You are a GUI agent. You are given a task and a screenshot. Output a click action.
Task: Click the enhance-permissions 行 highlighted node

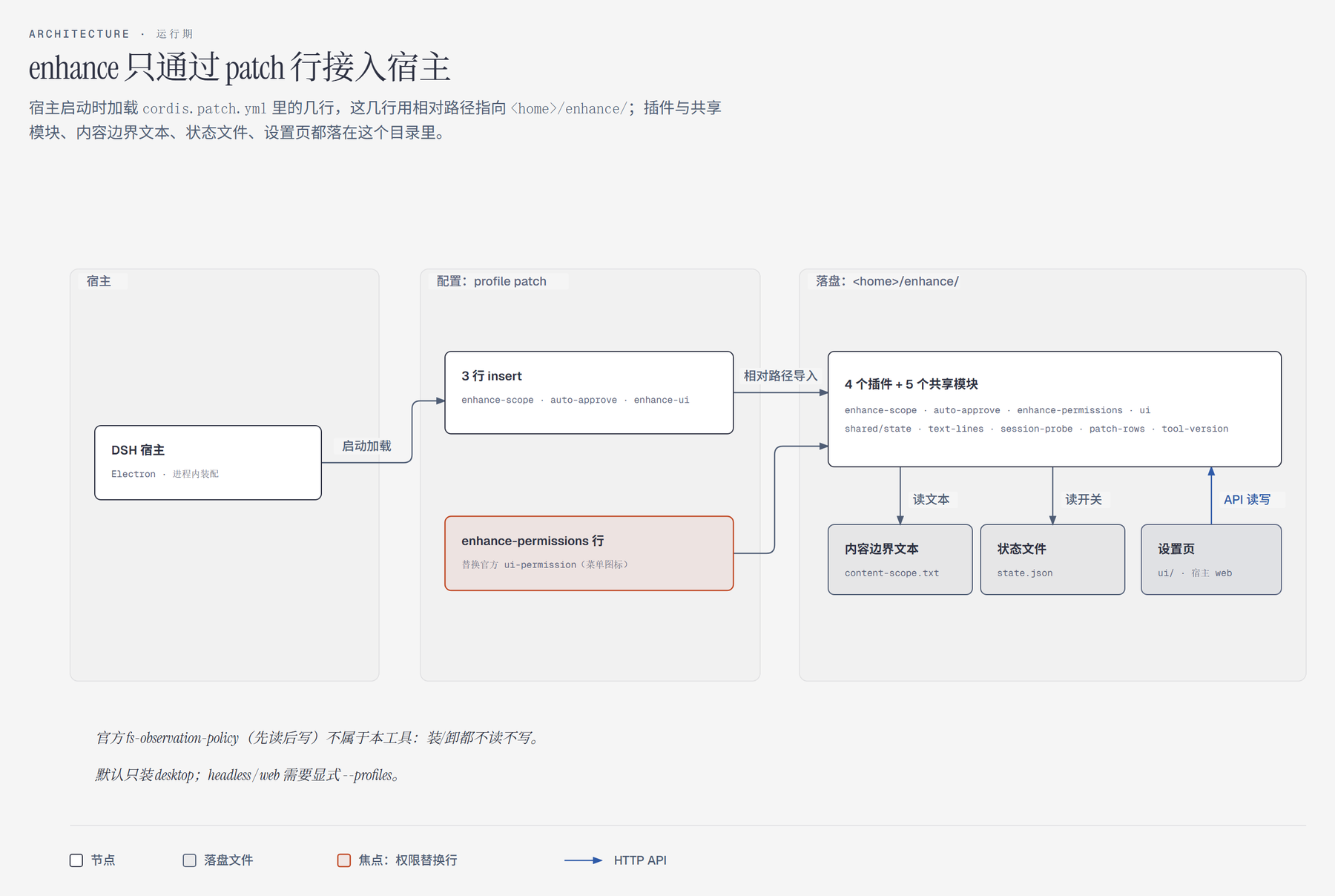pos(589,553)
